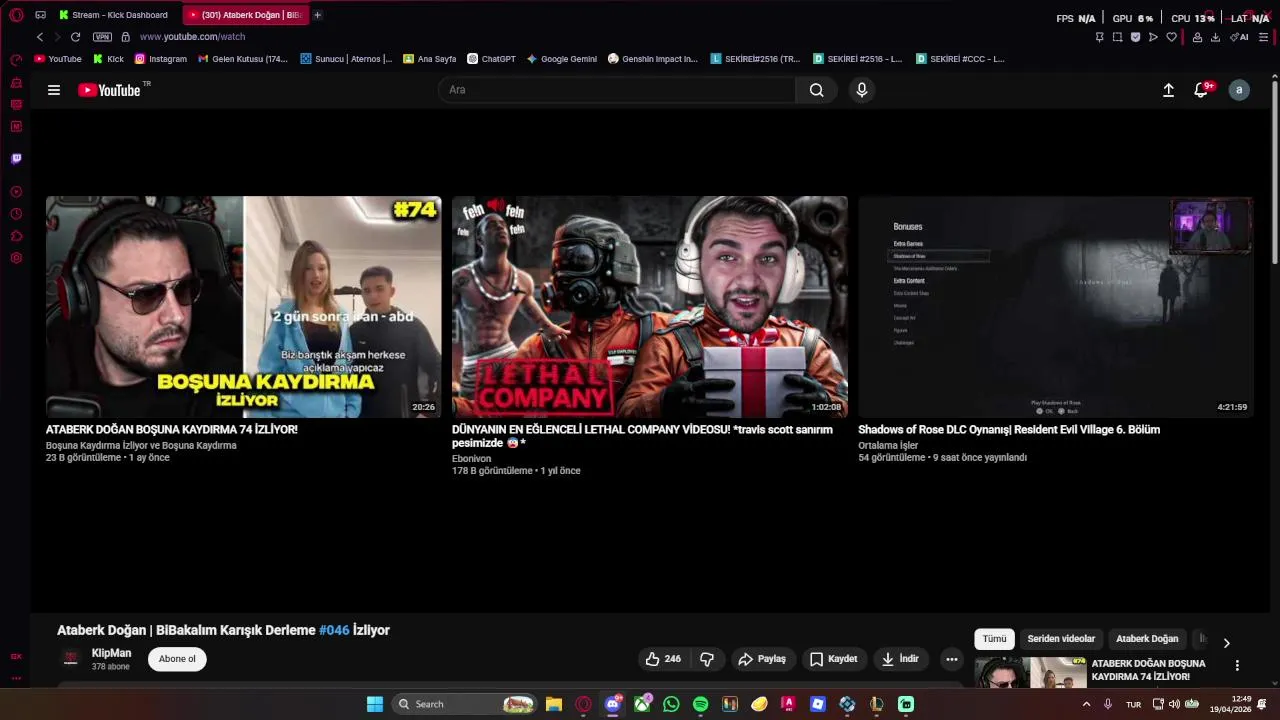This screenshot has width=1280, height=720.
Task: Open the Sunucu Aternos bookmark
Action: [346, 59]
